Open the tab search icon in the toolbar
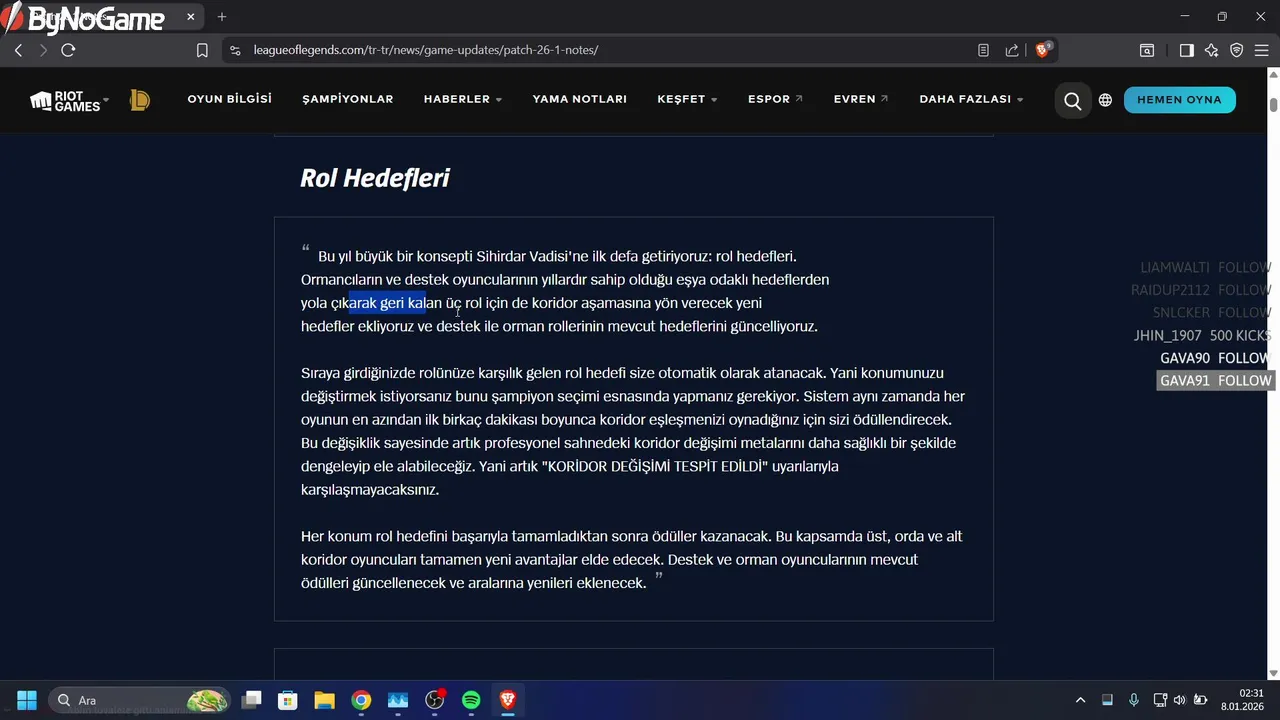This screenshot has width=1280, height=720. (1147, 50)
